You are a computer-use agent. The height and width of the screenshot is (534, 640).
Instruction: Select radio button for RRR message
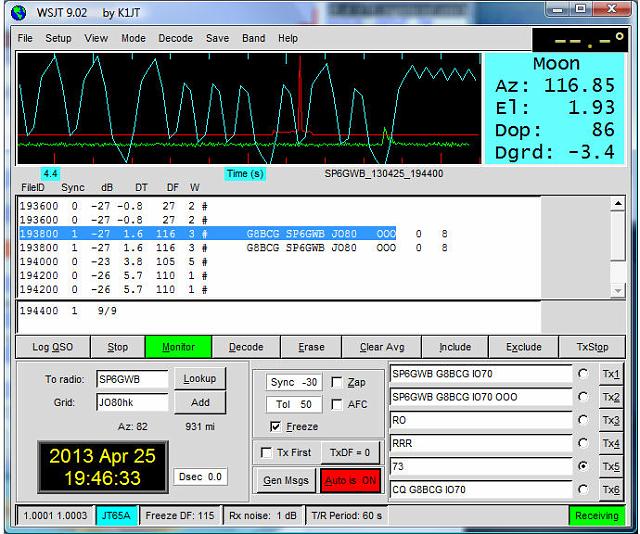(583, 443)
